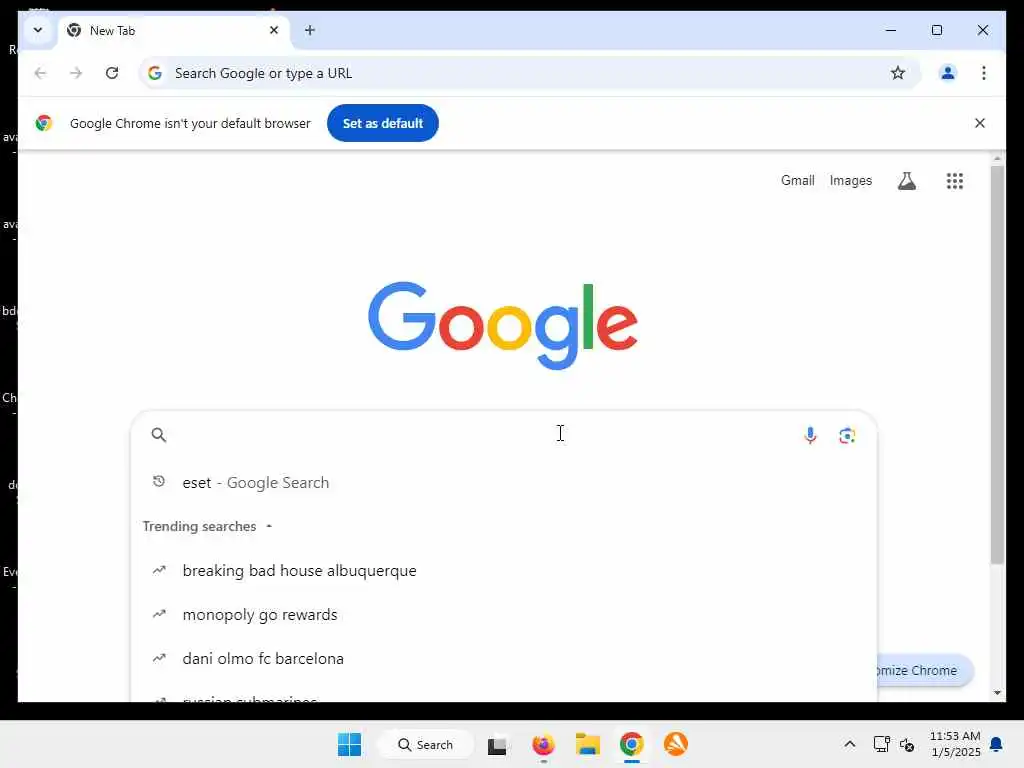Click the Set as default button
Image resolution: width=1024 pixels, height=768 pixels.
point(383,123)
